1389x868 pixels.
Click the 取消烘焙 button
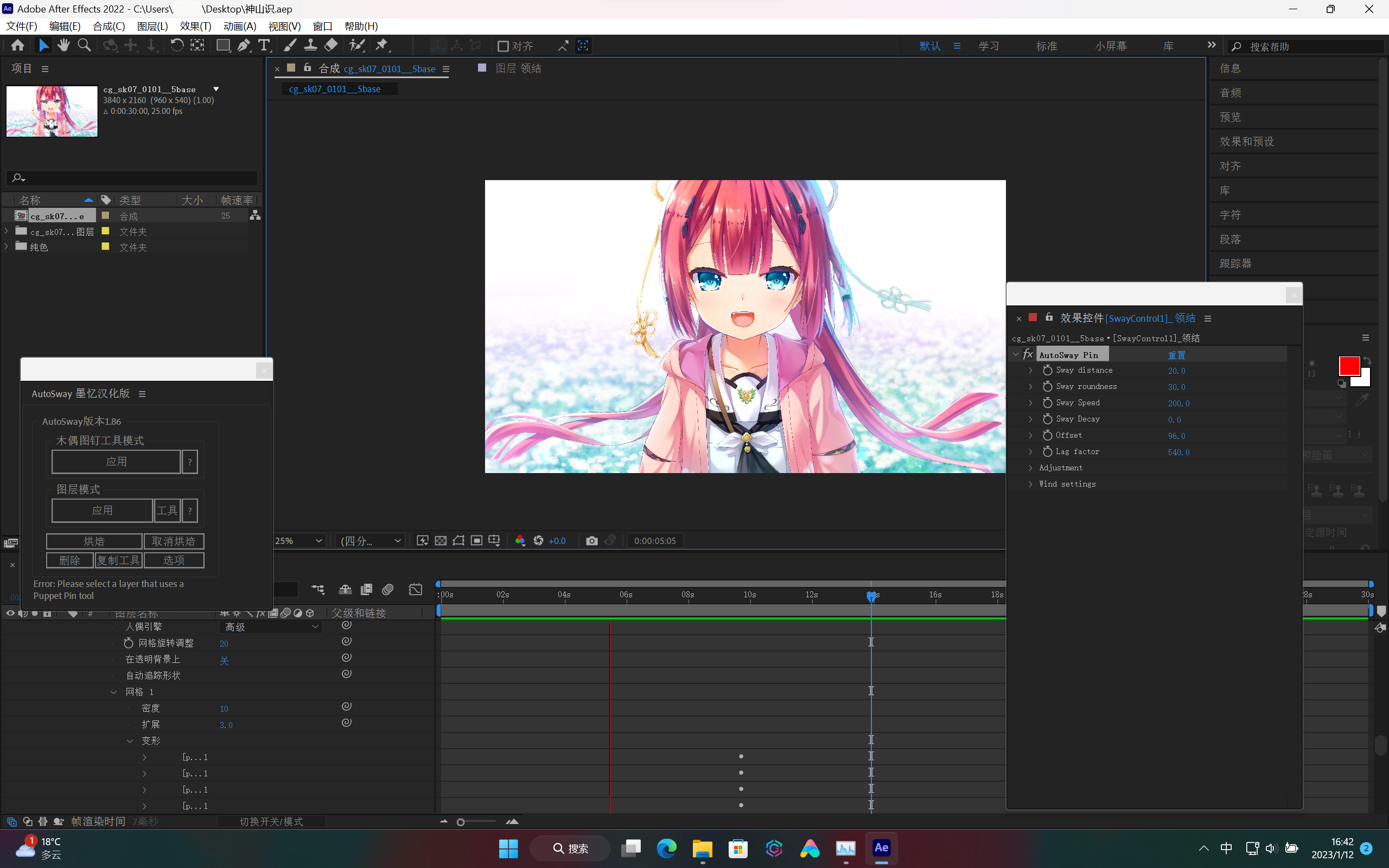[x=173, y=541]
